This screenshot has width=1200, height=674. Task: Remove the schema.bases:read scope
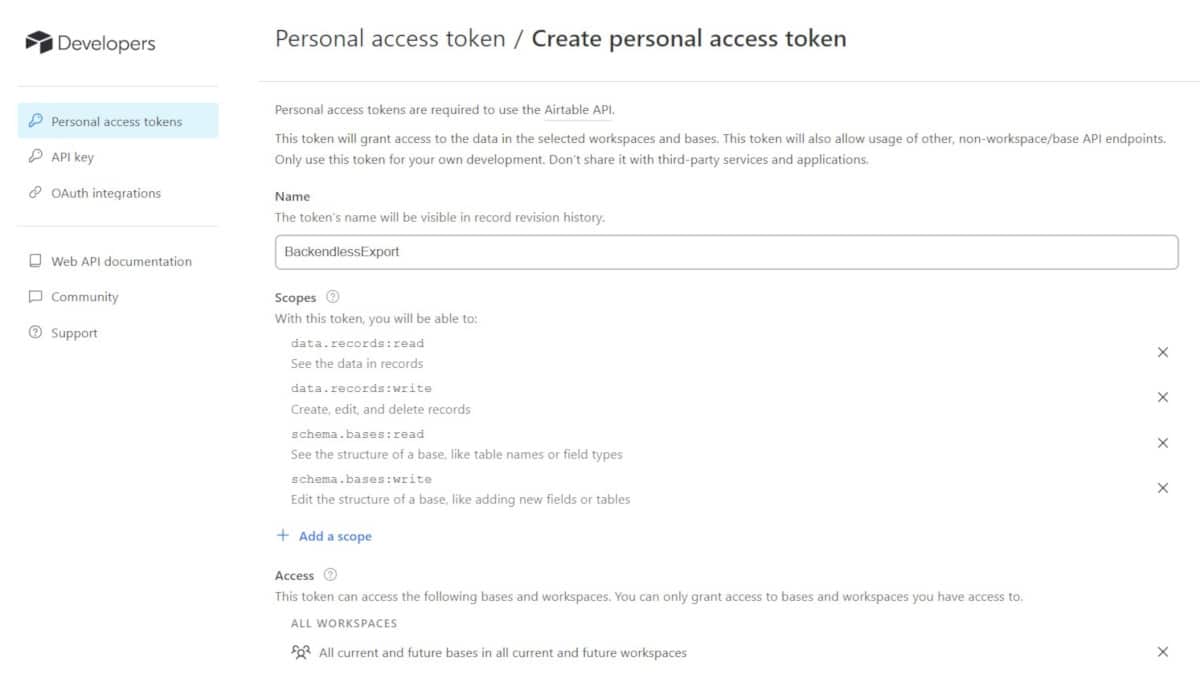tap(1163, 443)
